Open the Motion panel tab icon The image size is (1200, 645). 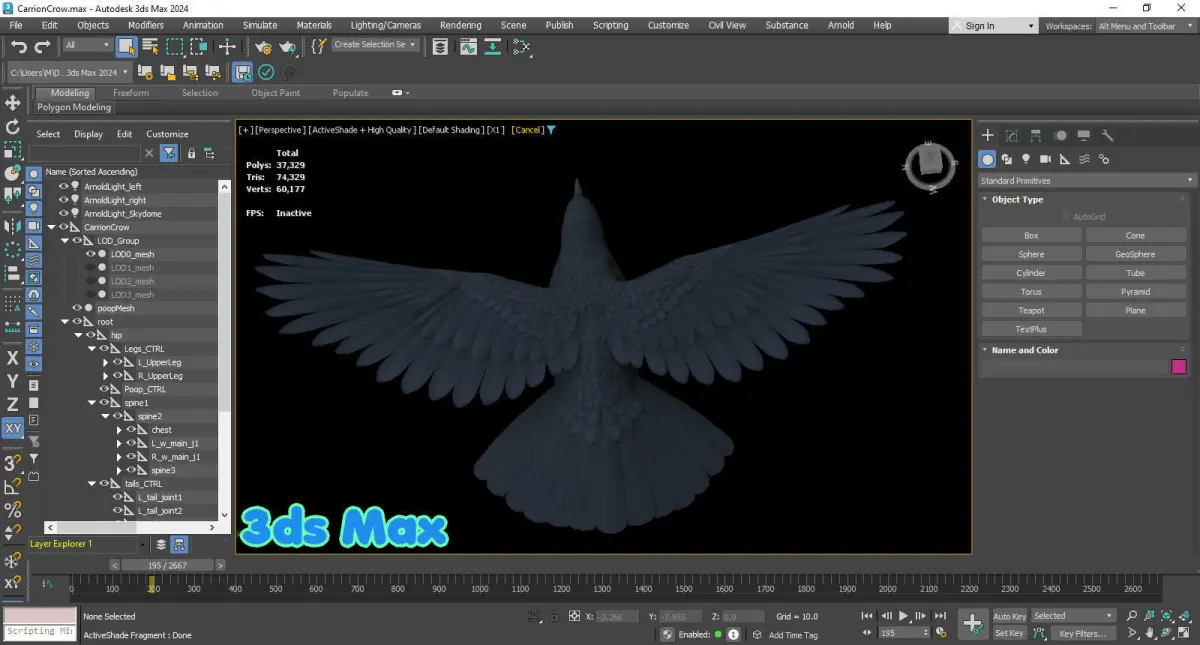click(1060, 135)
